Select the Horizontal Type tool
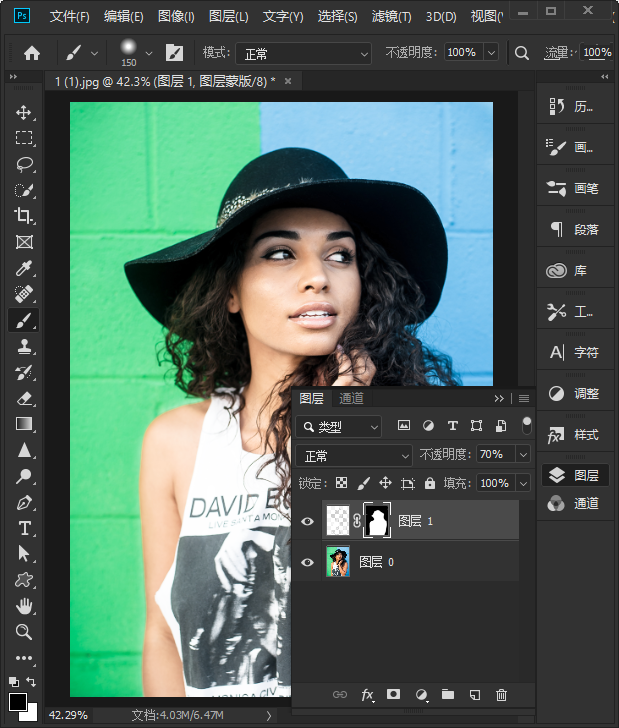The height and width of the screenshot is (728, 619). click(24, 528)
